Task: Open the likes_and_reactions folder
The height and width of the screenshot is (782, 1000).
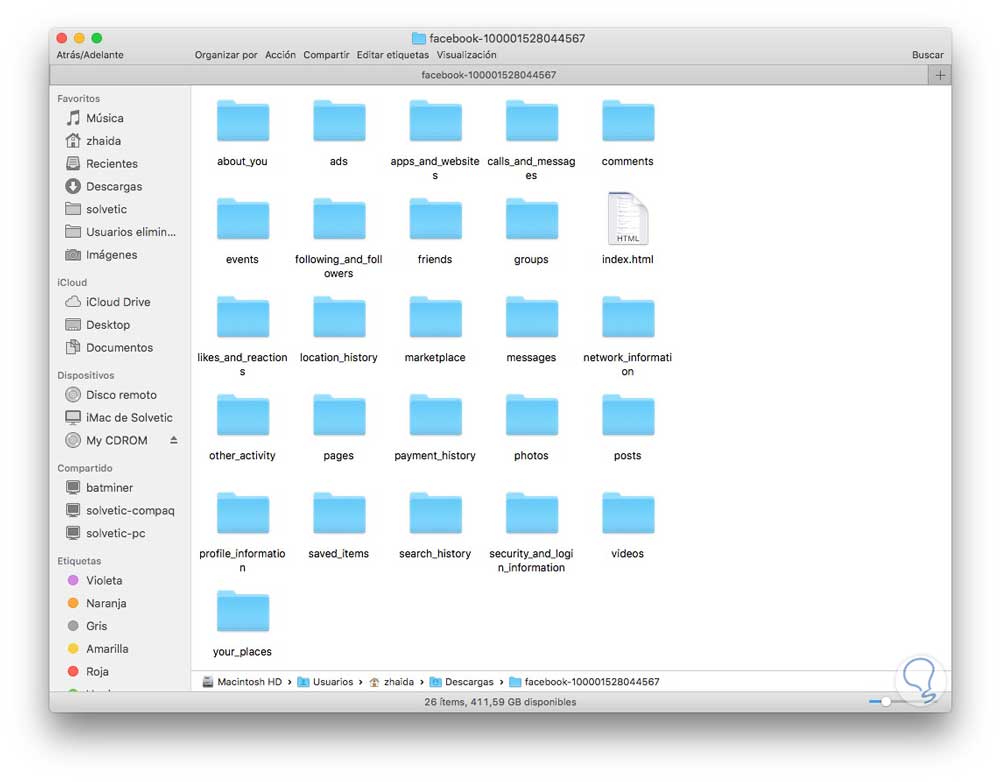Action: pos(242,318)
